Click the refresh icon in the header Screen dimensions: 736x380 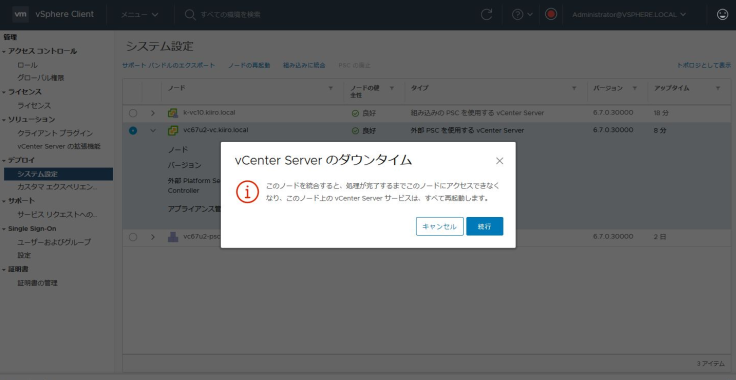486,15
